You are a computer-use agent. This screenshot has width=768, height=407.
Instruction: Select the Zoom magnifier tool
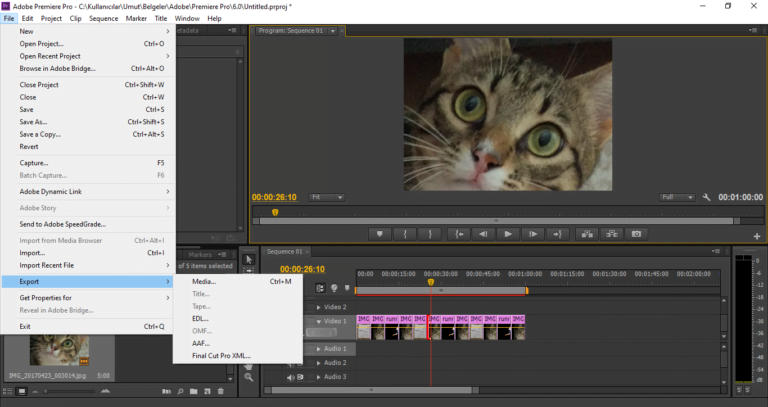click(249, 377)
